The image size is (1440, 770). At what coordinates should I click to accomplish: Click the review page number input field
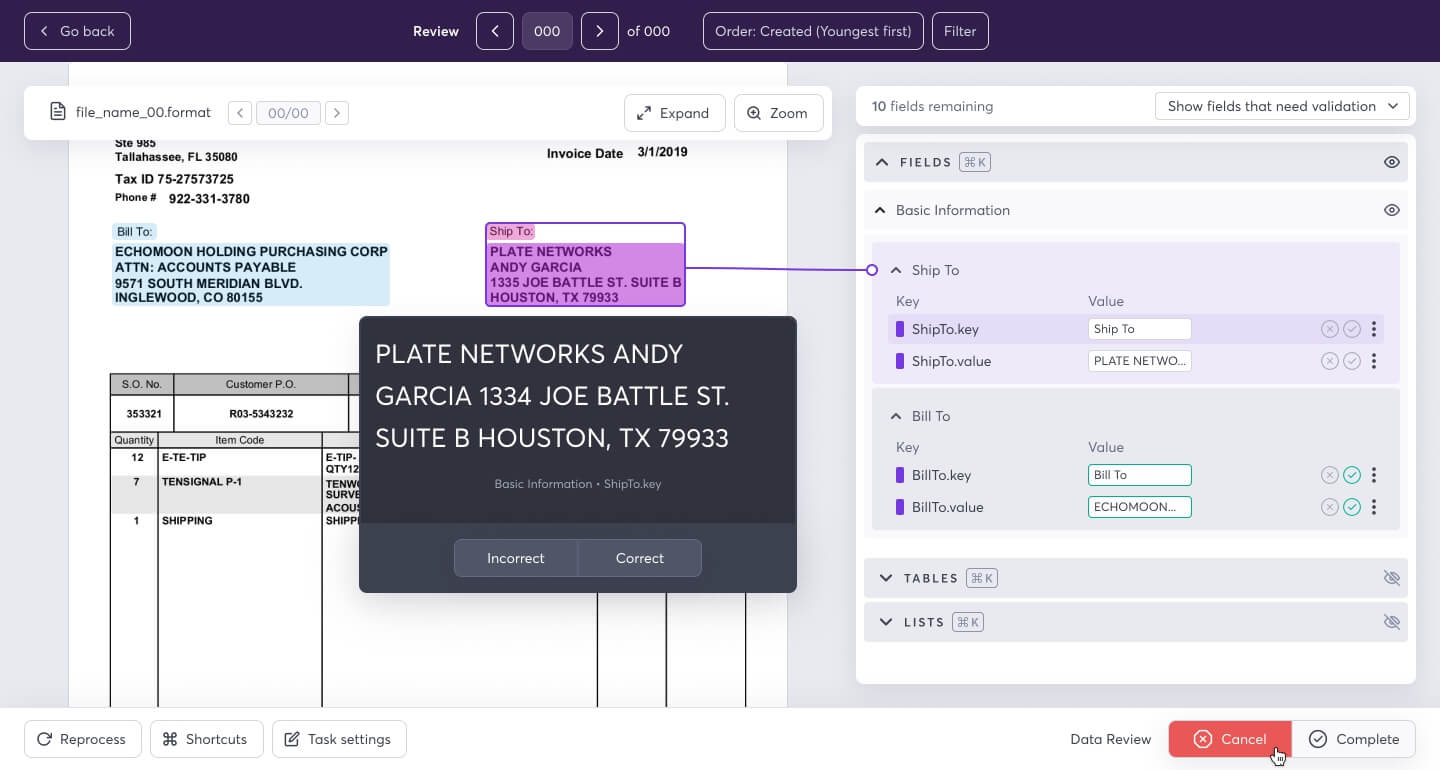click(547, 31)
